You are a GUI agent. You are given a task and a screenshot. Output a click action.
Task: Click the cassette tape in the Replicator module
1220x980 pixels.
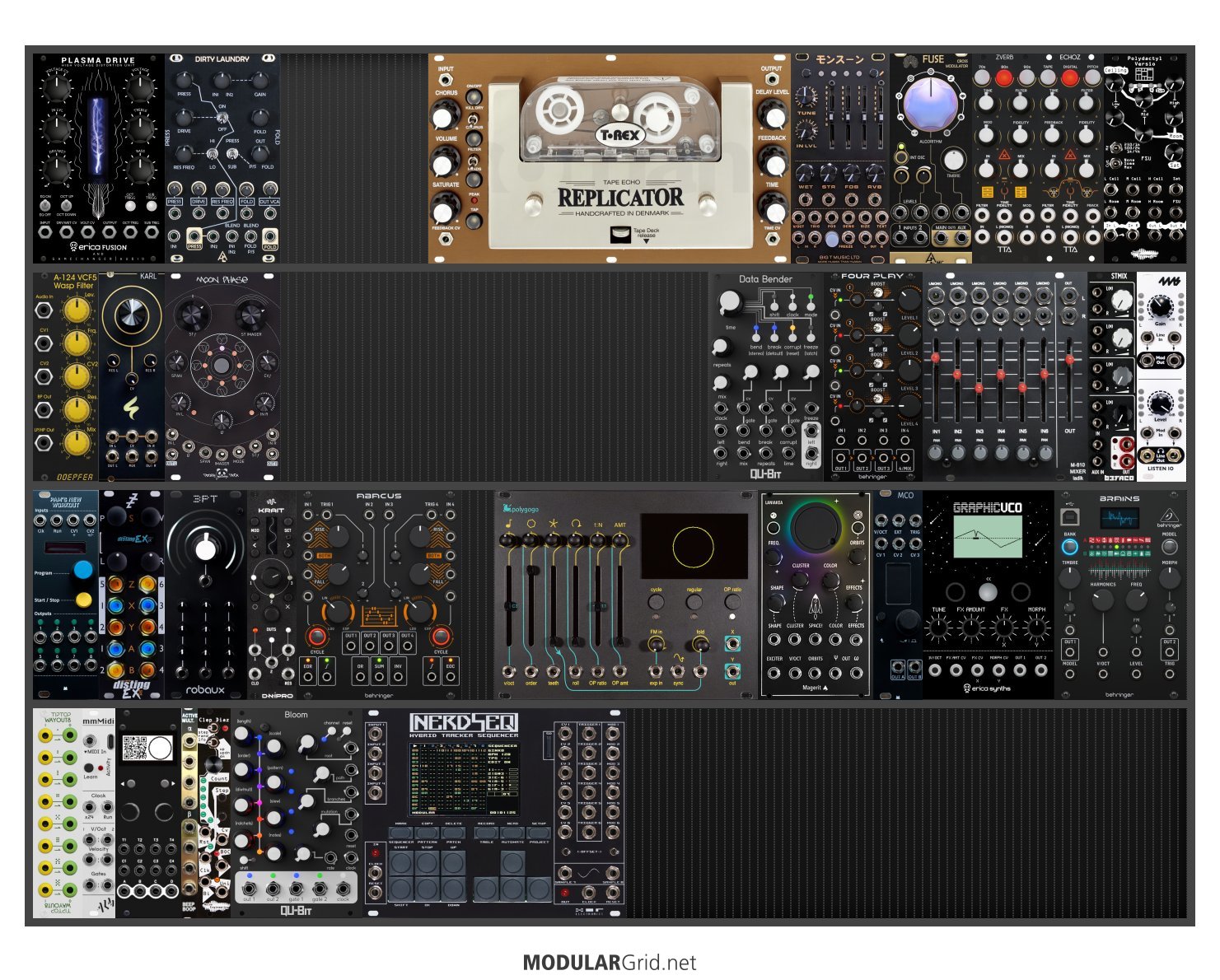(621, 121)
